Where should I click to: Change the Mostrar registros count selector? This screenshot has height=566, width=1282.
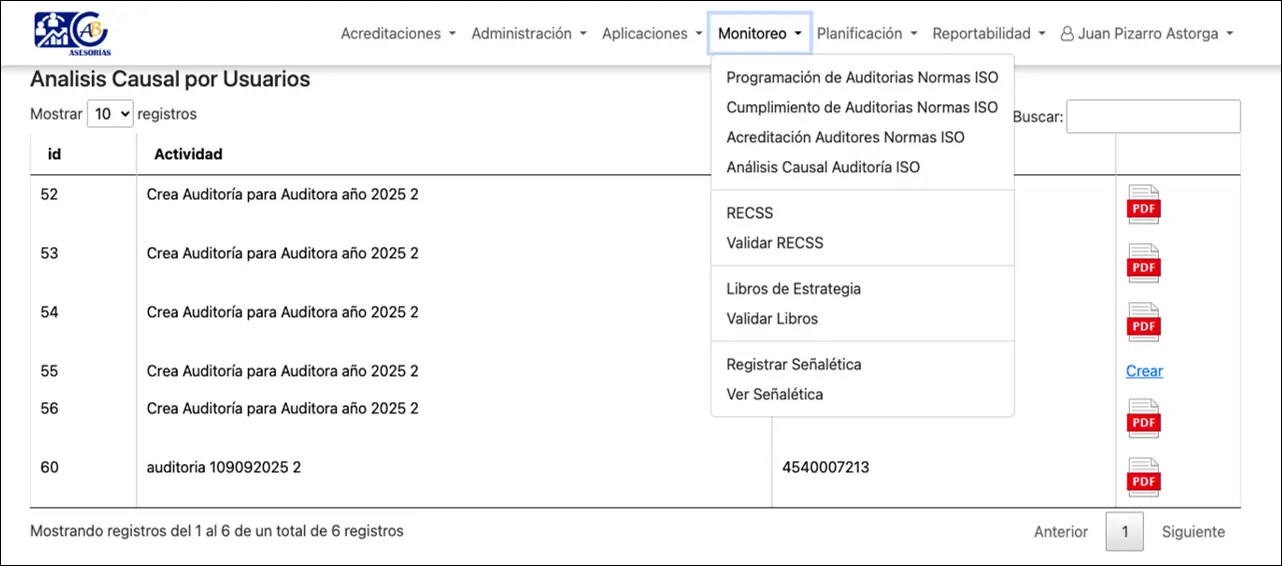point(110,114)
